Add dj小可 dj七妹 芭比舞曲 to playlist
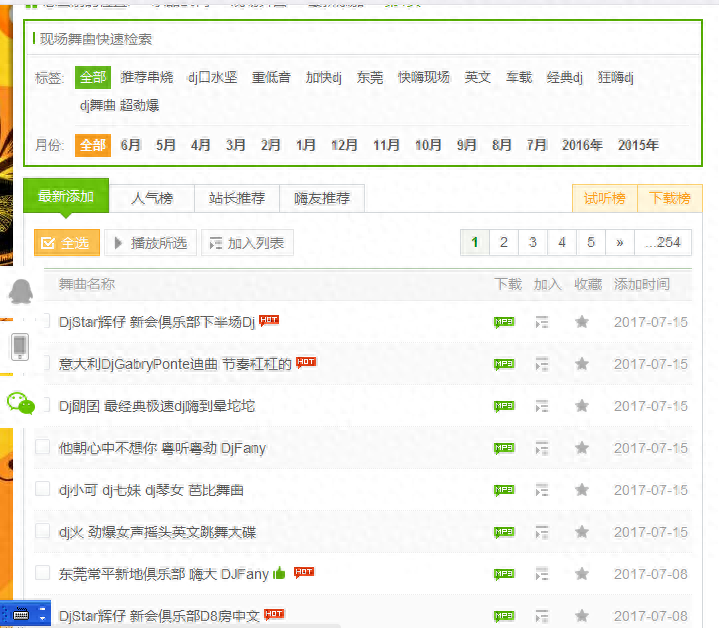 (x=542, y=490)
